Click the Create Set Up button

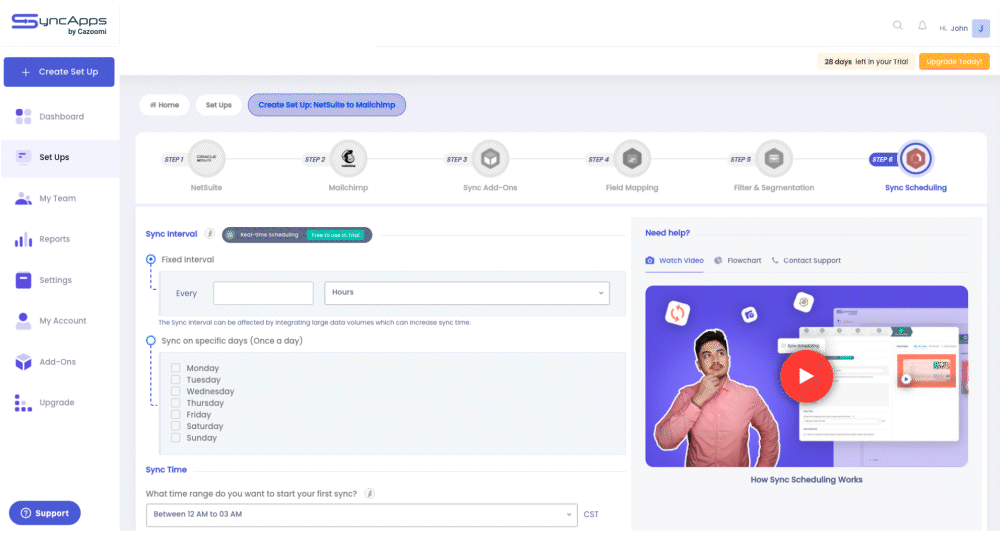59,72
